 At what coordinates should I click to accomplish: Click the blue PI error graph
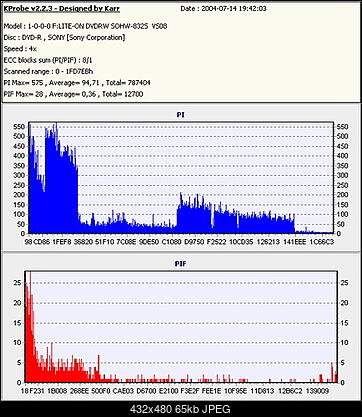coord(181,178)
